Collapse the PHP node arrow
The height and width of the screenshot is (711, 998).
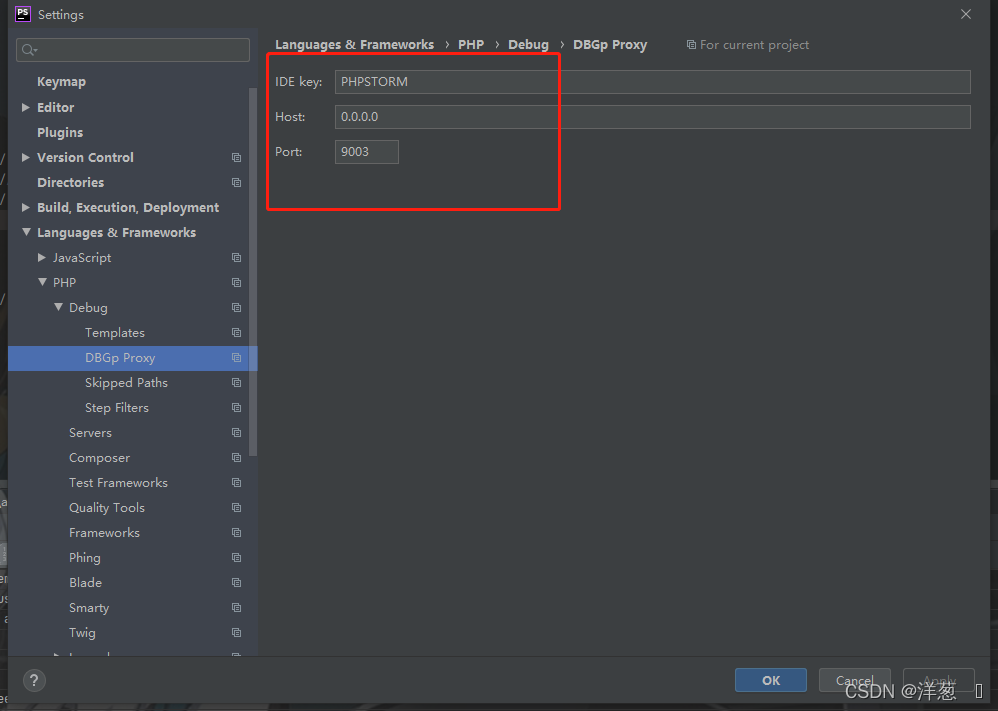coord(42,282)
